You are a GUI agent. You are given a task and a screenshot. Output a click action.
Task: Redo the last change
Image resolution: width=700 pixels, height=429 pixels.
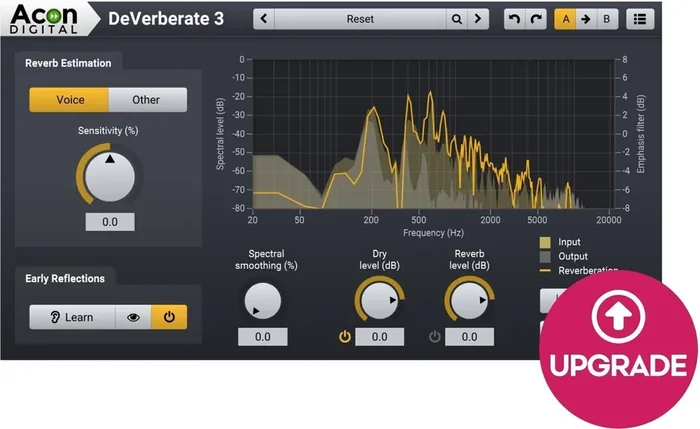point(536,19)
